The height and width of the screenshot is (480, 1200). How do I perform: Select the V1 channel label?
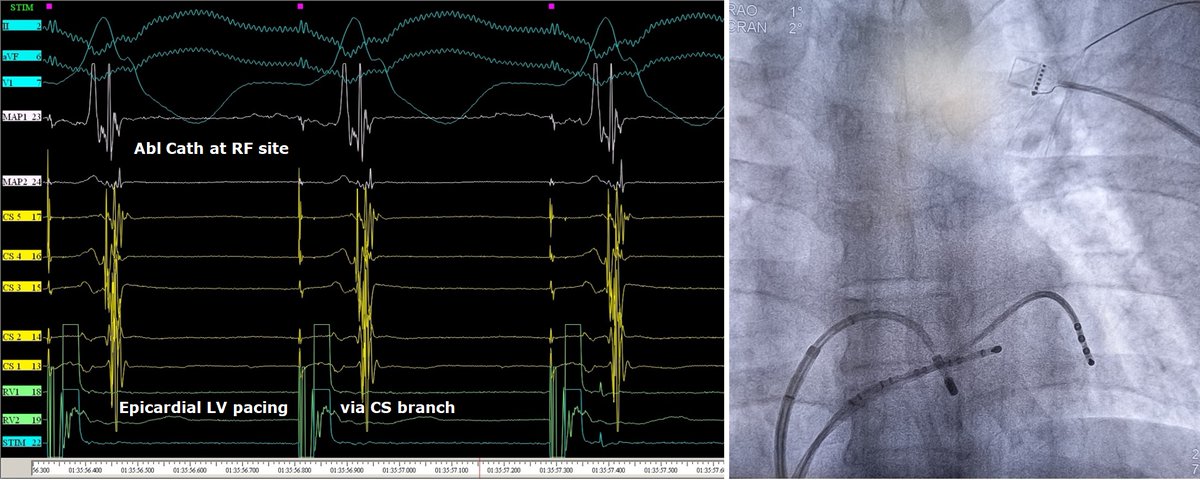click(x=21, y=80)
